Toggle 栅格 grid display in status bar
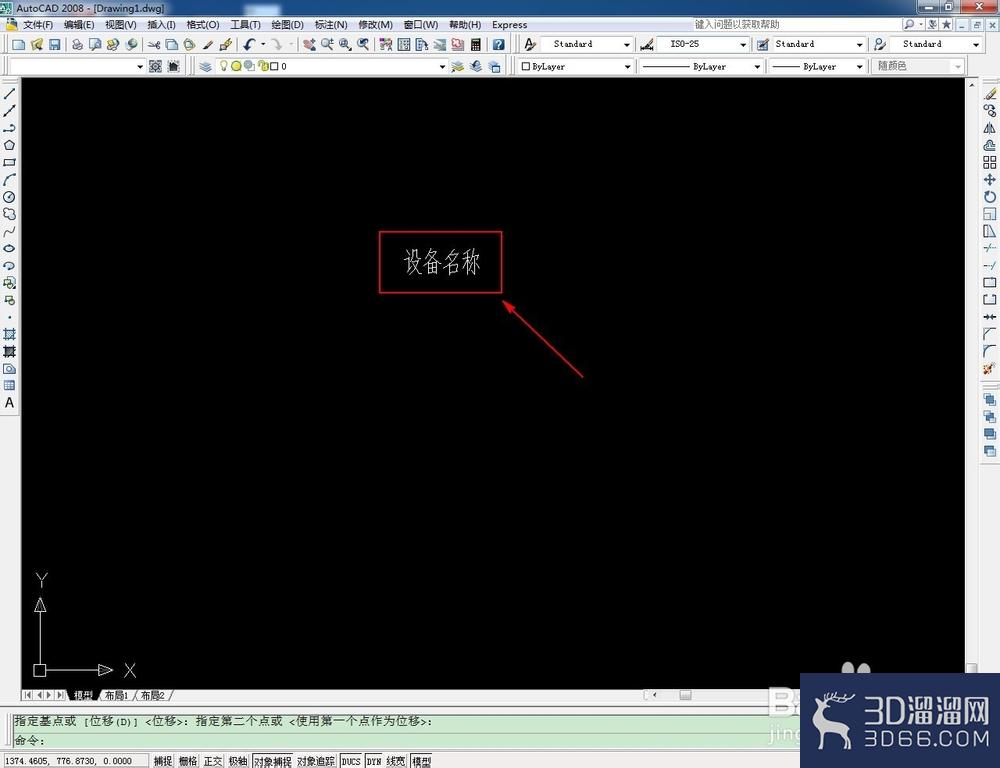The image size is (1000, 768). 188,761
